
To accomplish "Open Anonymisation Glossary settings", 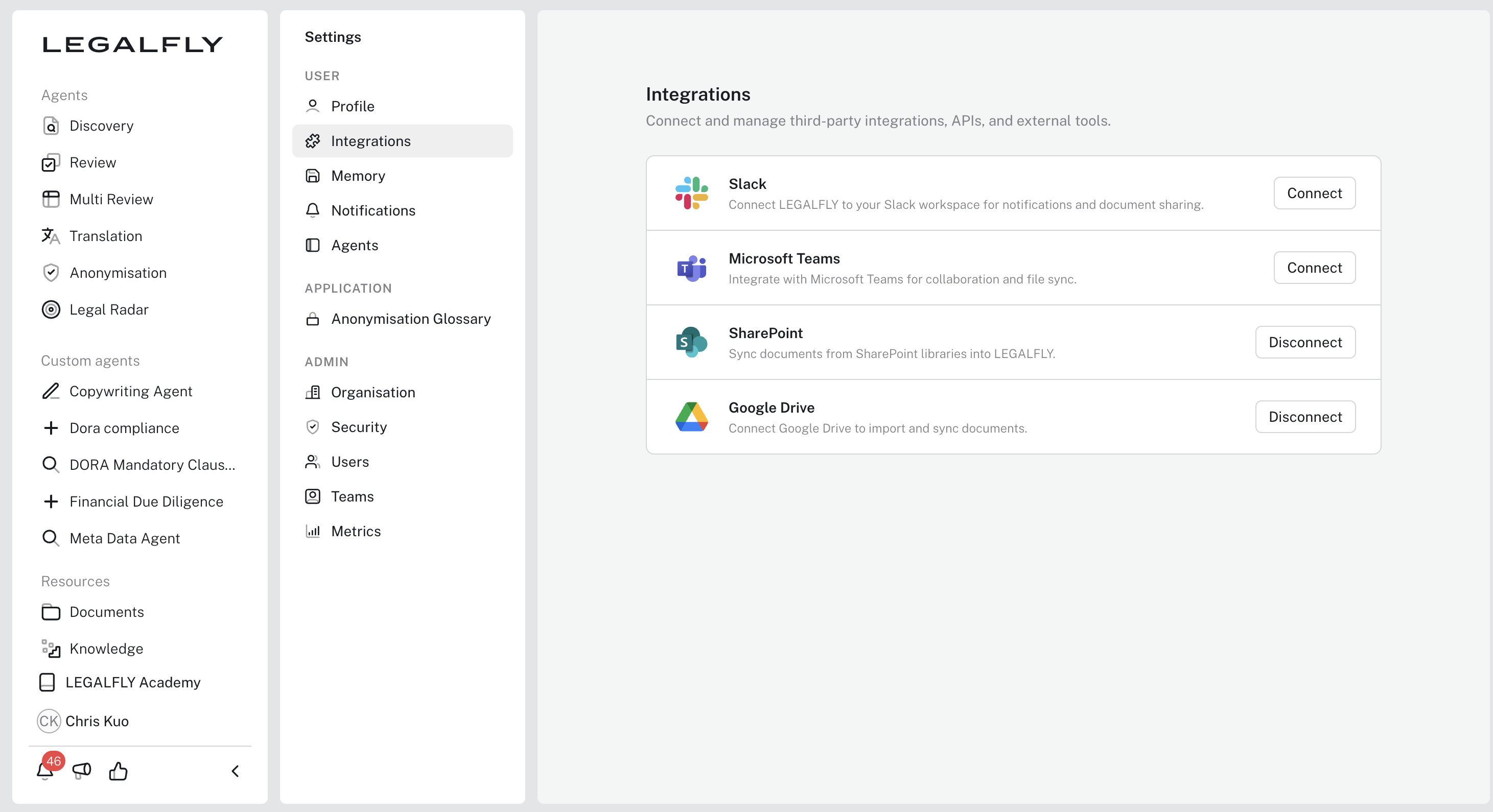I will (410, 319).
